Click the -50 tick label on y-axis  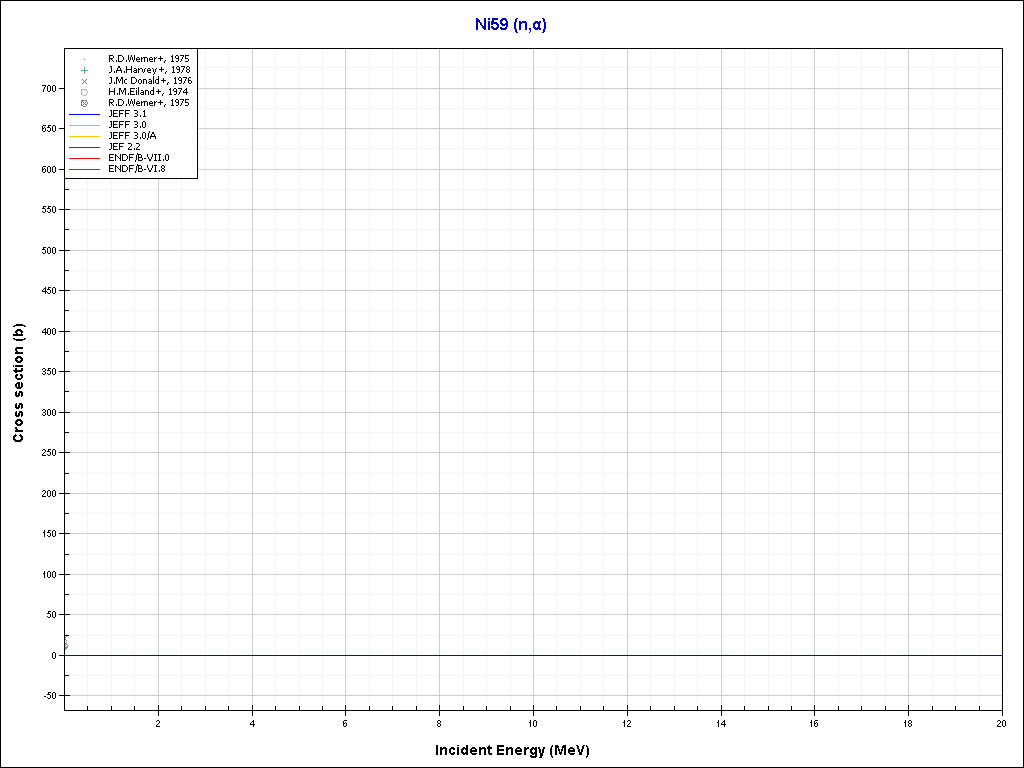[x=49, y=695]
